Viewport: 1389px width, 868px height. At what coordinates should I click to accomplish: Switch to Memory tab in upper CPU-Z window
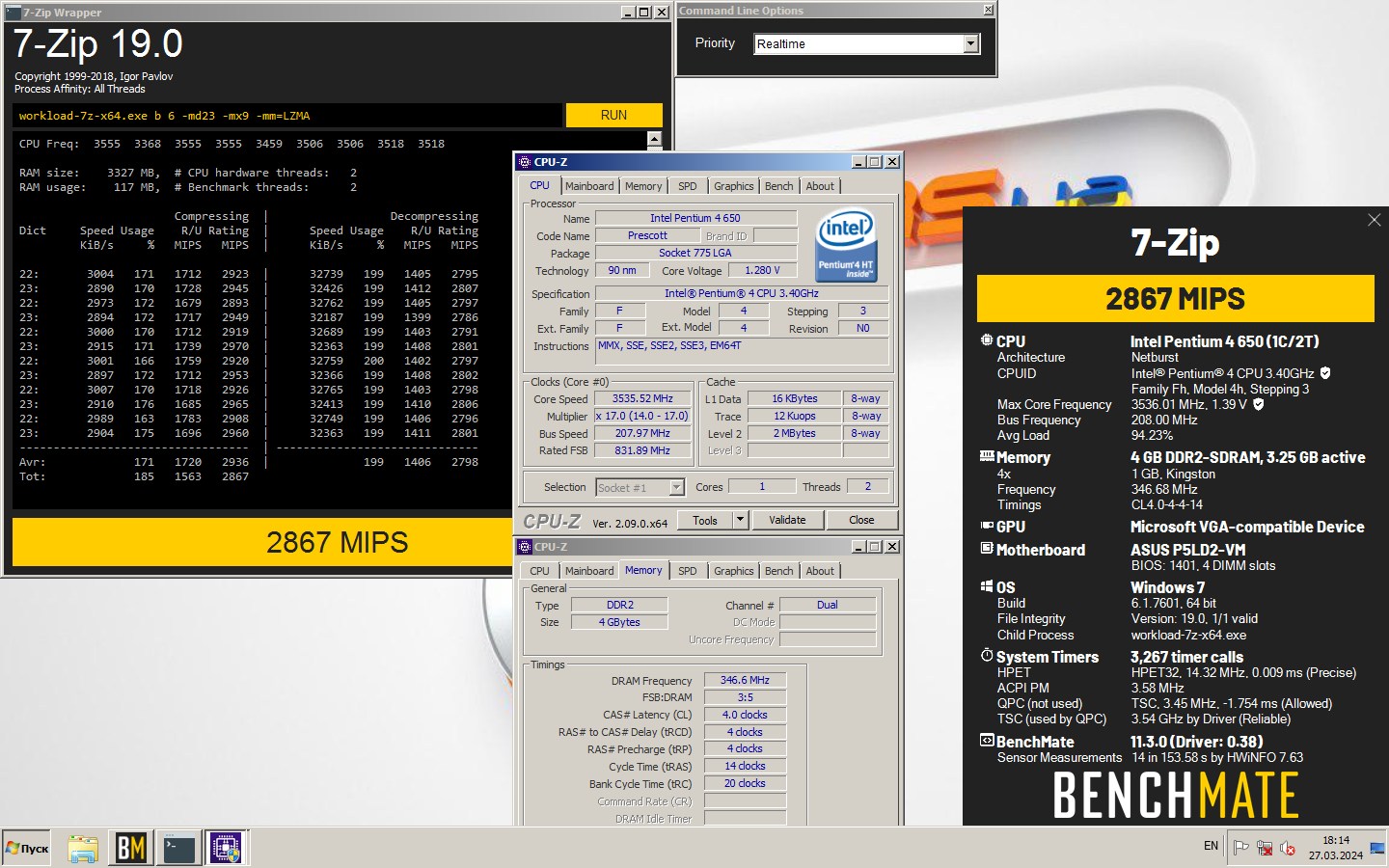pos(643,186)
